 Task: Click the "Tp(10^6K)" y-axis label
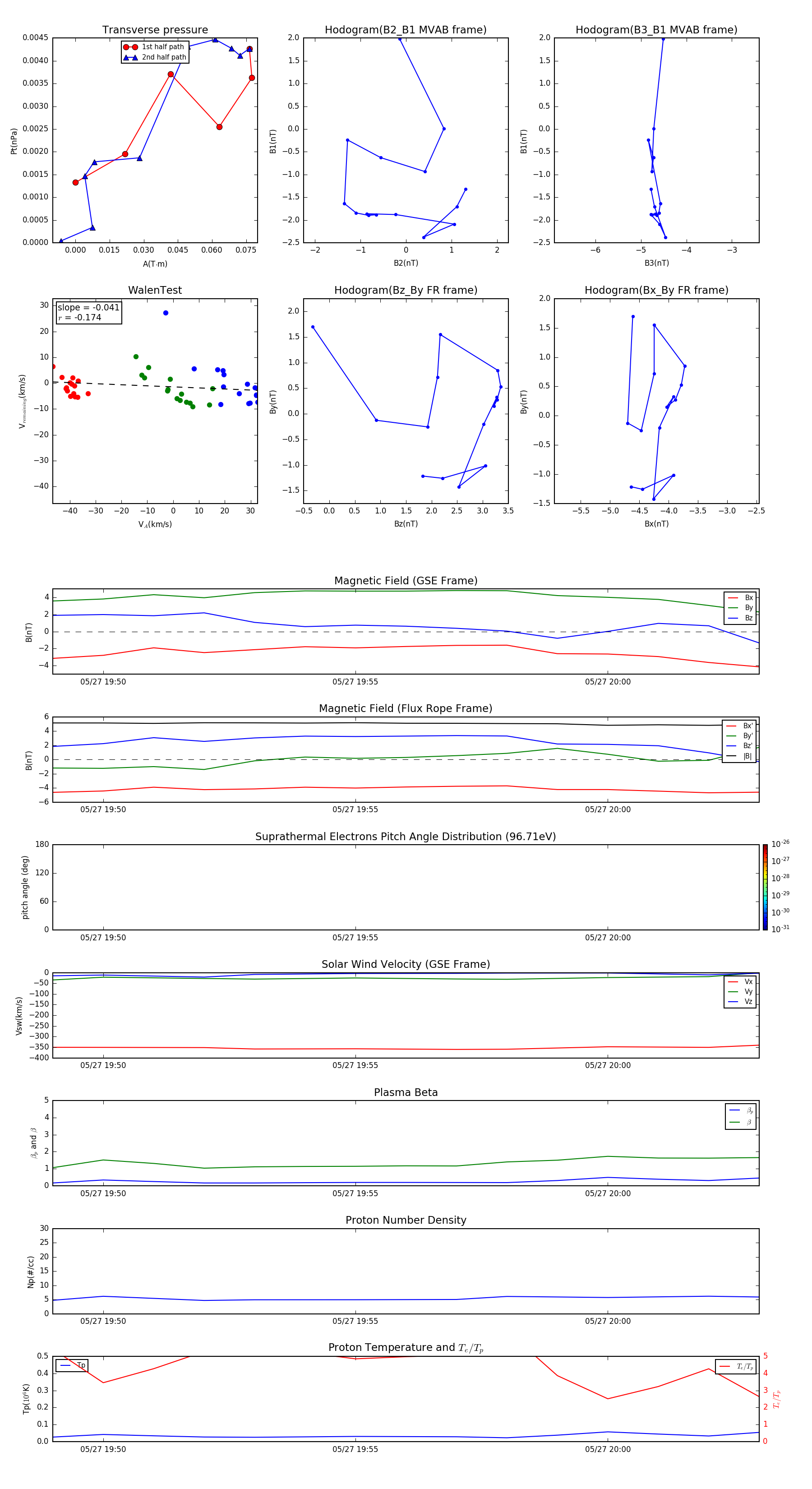(26, 1399)
